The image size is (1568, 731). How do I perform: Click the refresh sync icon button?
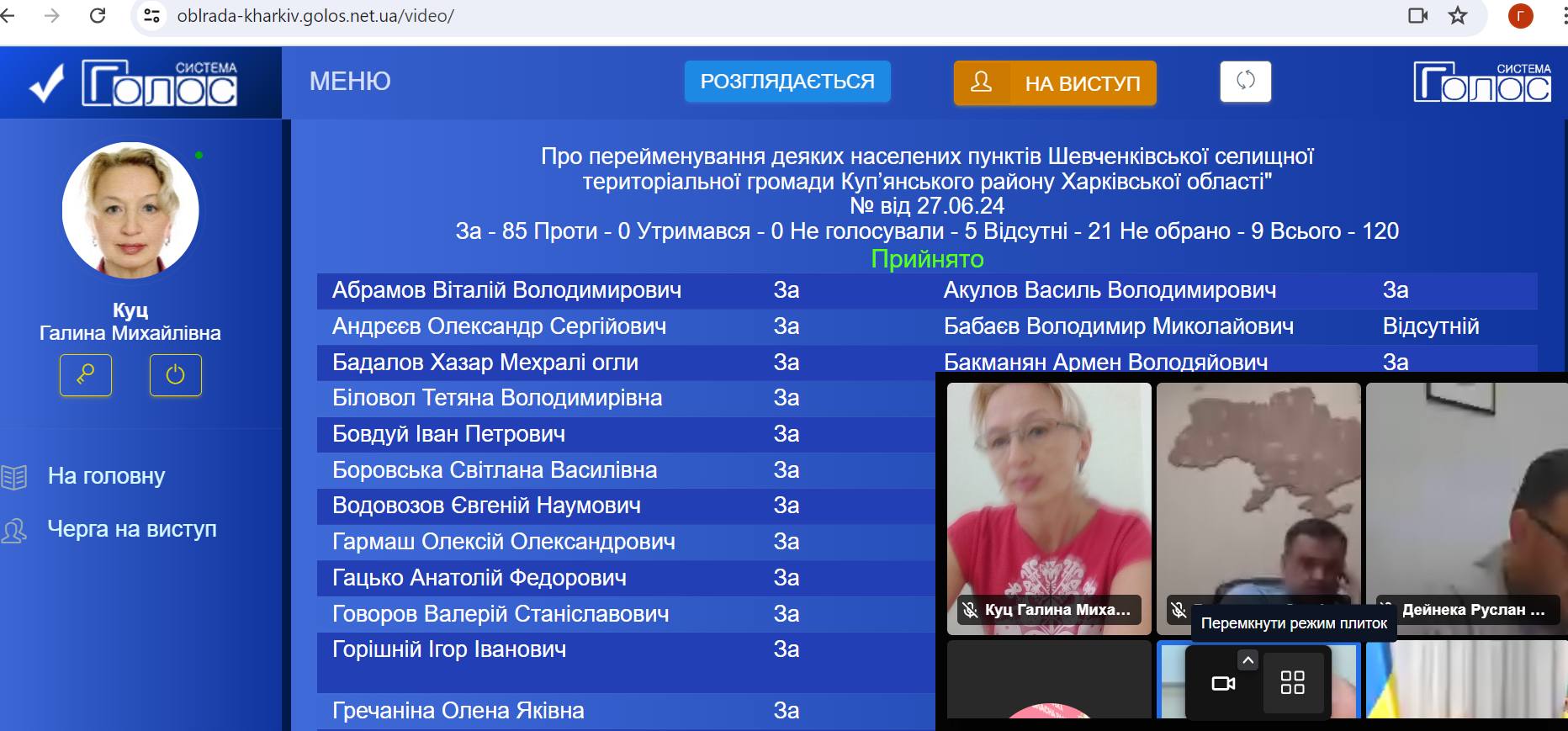click(x=1245, y=82)
